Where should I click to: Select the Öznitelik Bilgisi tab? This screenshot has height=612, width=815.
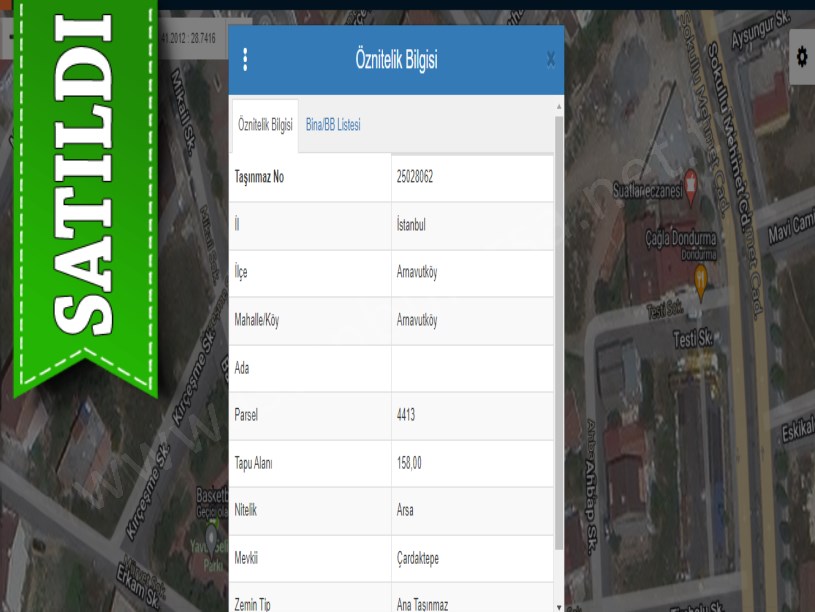coord(265,125)
